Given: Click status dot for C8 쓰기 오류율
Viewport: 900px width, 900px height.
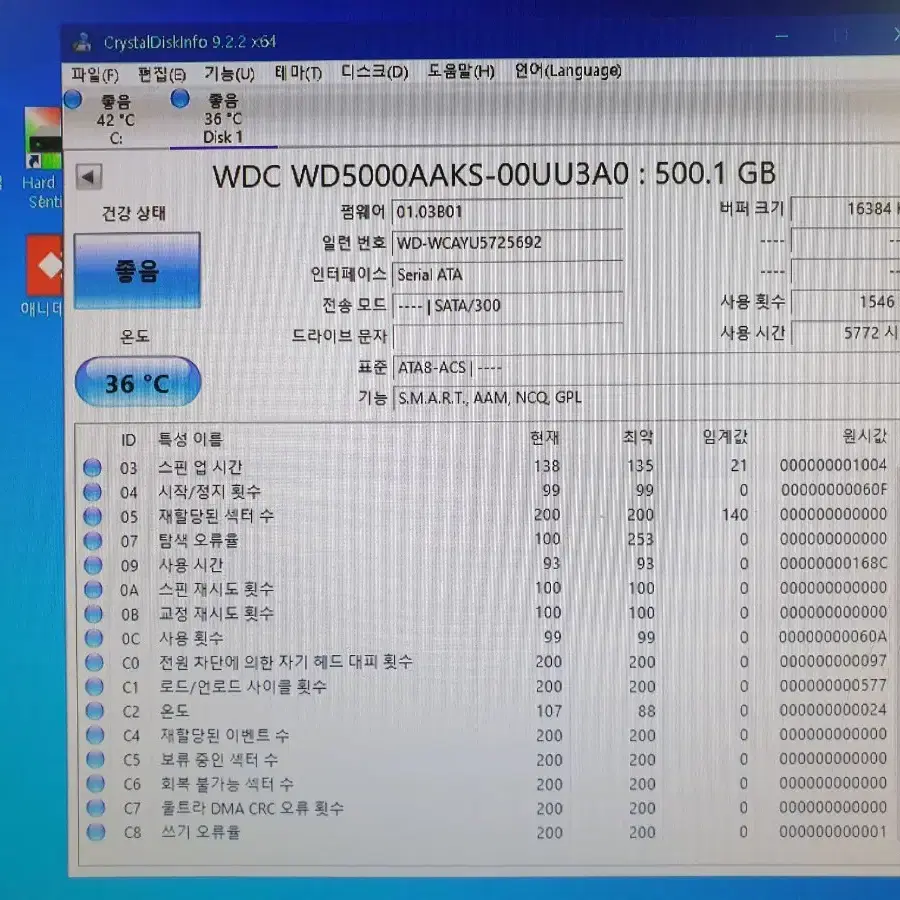Looking at the screenshot, I should [x=96, y=832].
